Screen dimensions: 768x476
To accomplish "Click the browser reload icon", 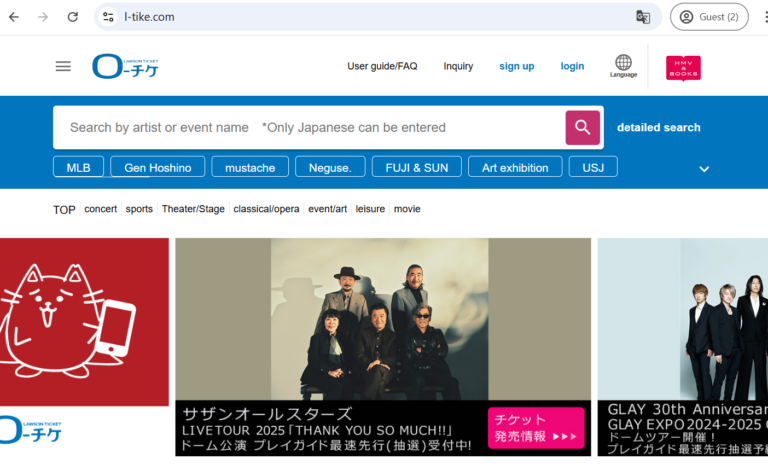I will coord(72,17).
